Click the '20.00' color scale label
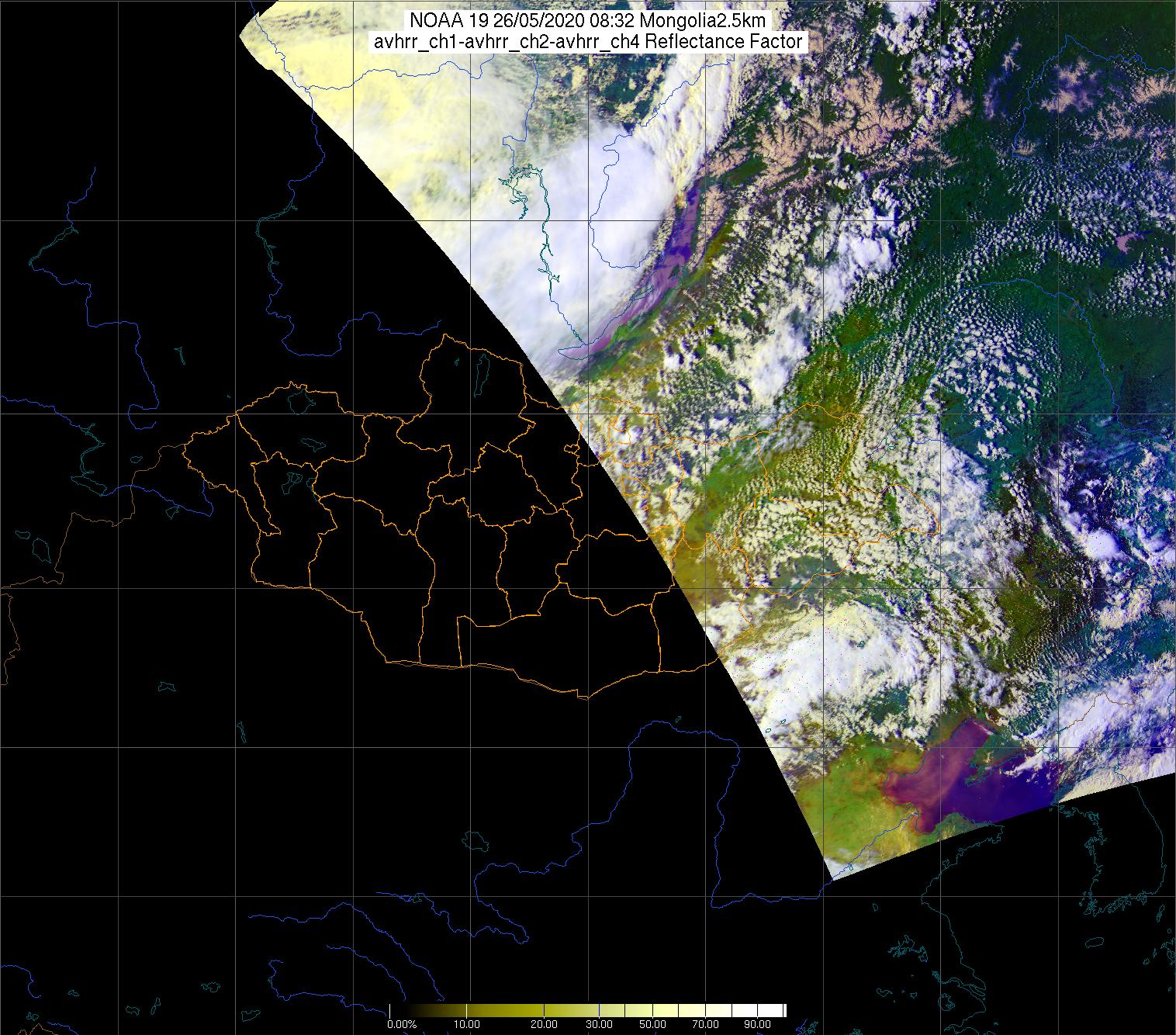The width and height of the screenshot is (1176, 1035). click(x=545, y=1025)
